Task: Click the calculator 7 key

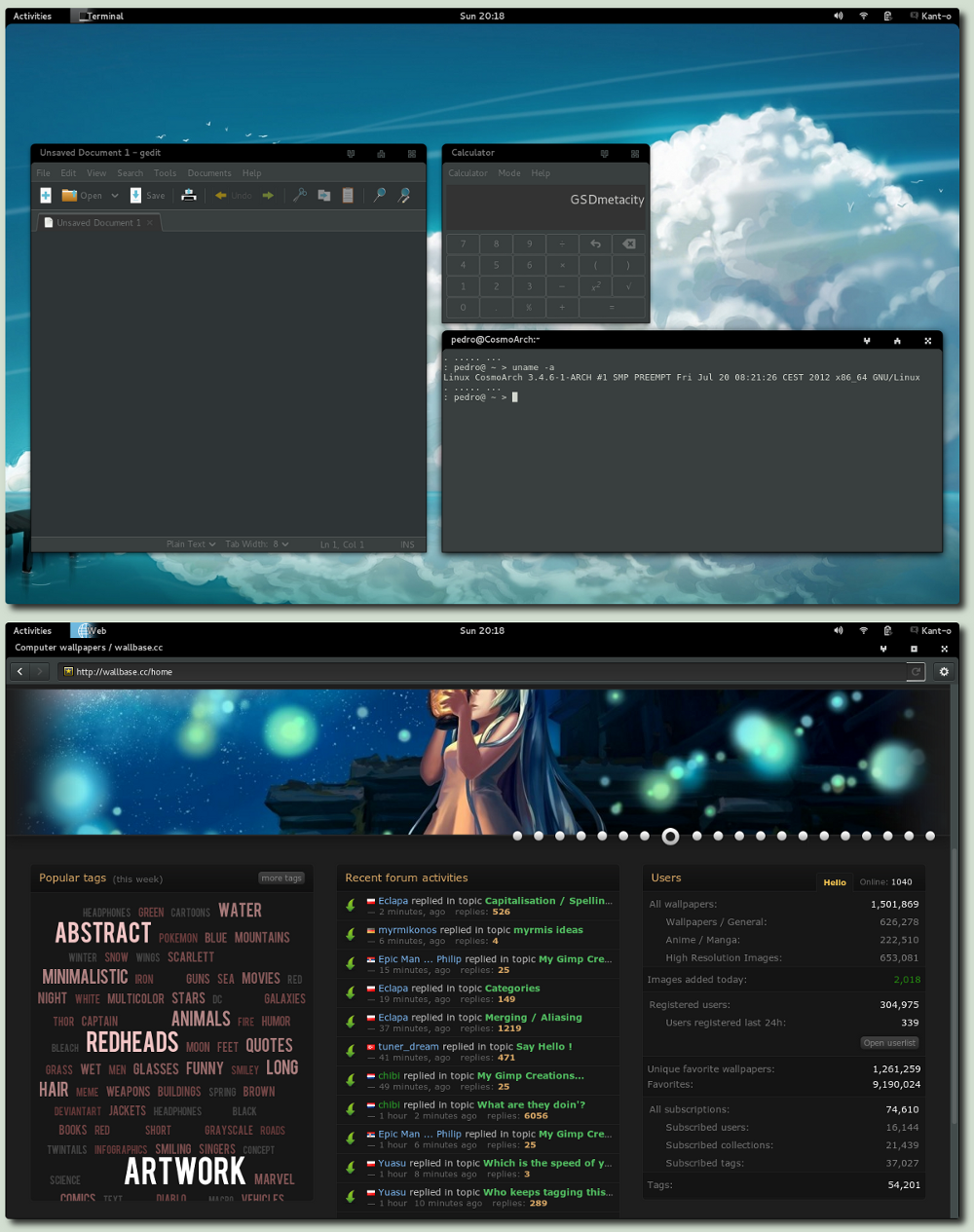Action: point(463,244)
